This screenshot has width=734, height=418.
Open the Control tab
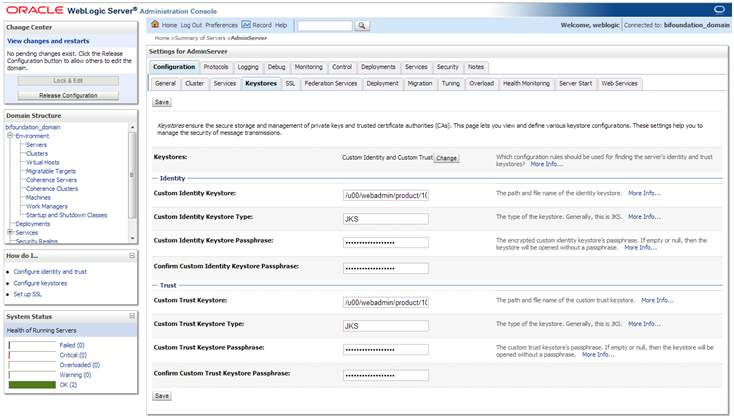(342, 67)
